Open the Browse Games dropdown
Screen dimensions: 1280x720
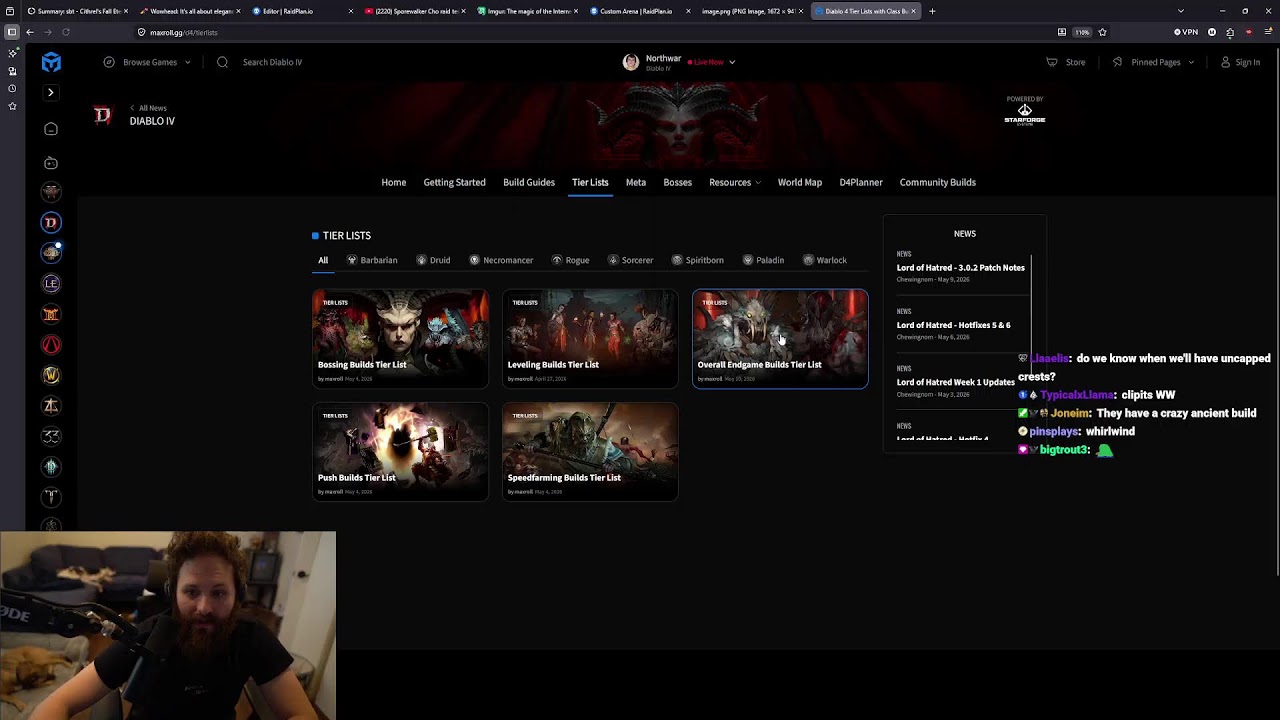pos(147,62)
